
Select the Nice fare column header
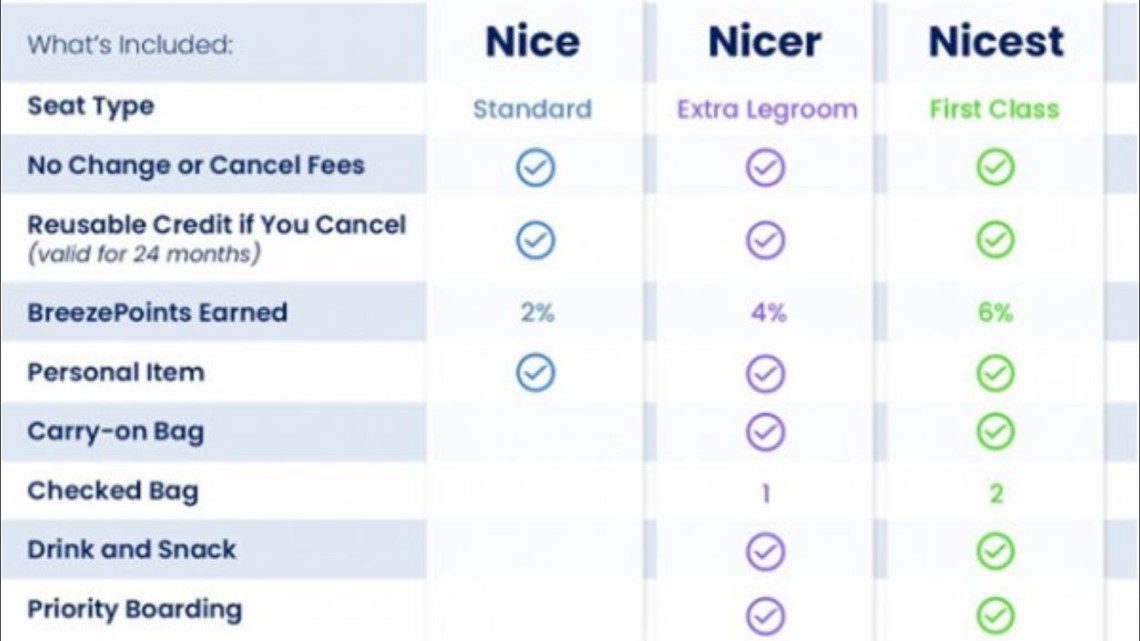533,41
